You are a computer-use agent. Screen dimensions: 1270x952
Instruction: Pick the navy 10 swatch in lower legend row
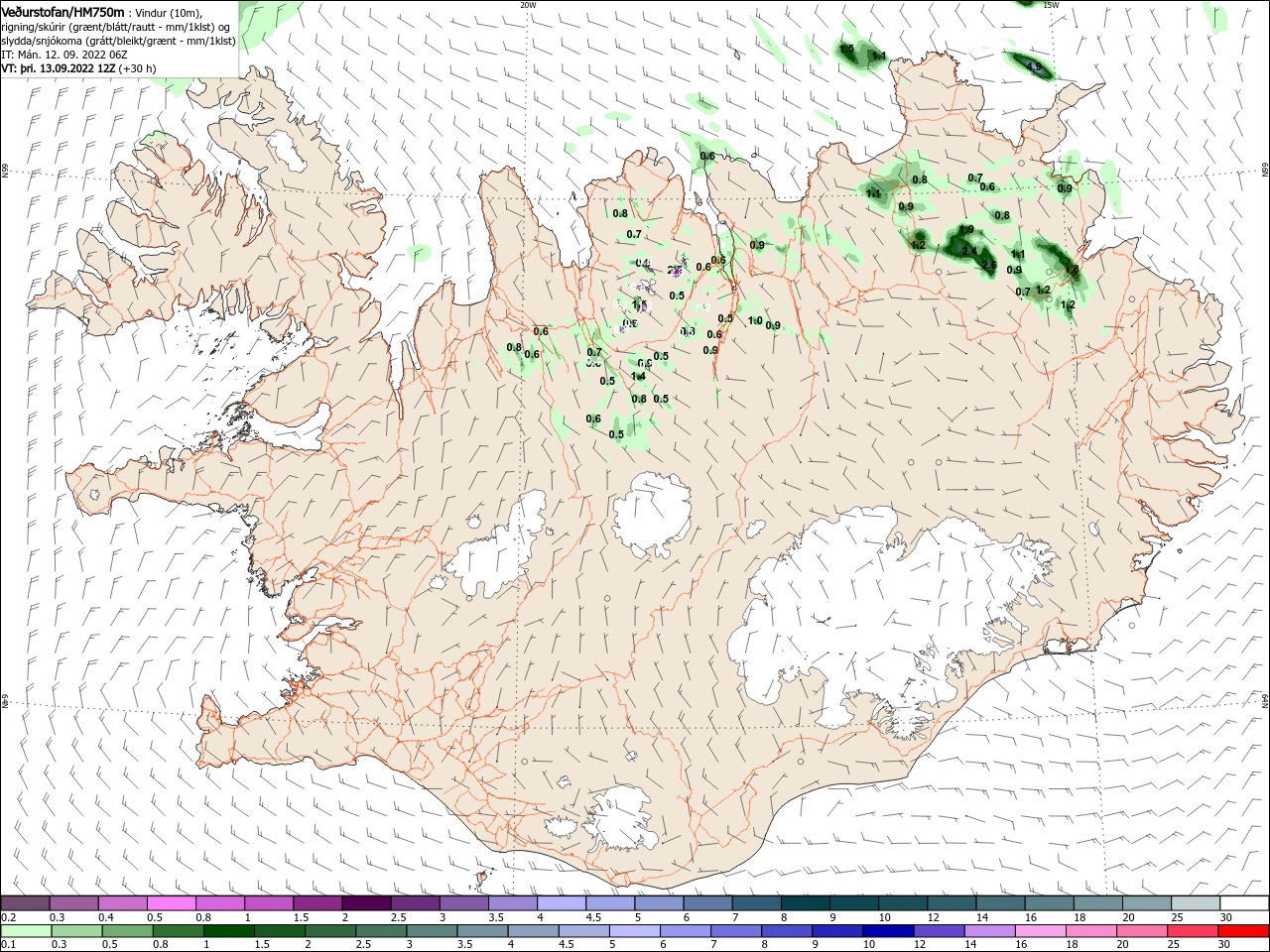click(x=888, y=931)
